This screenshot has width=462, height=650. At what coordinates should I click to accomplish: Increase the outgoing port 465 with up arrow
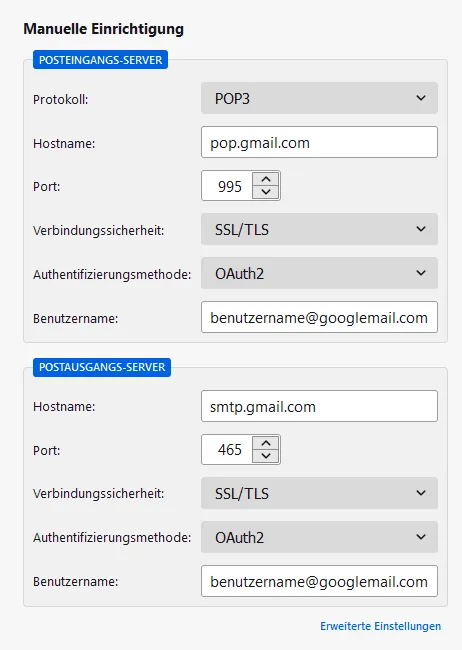tap(266, 443)
